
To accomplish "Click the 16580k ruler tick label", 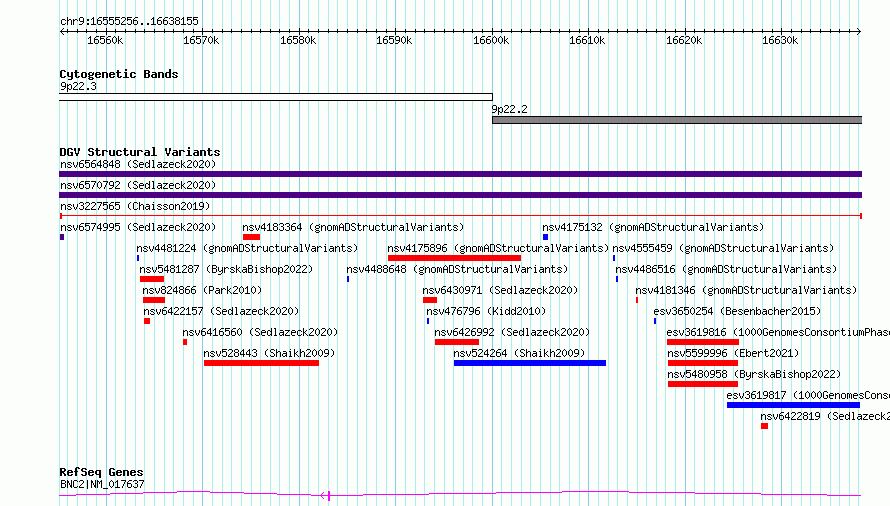I will 298,40.
